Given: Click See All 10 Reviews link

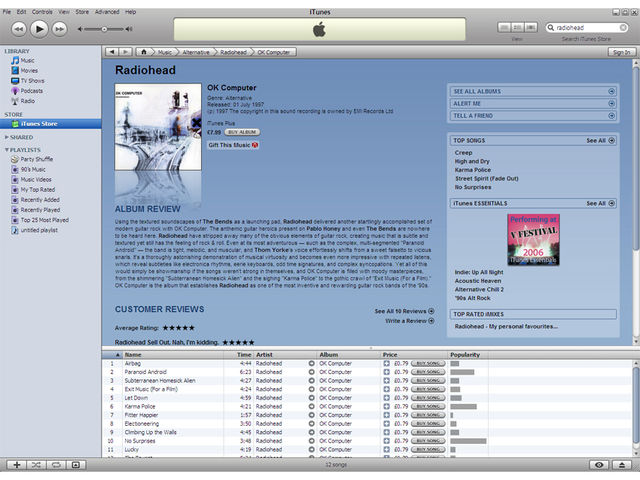Looking at the screenshot, I should coord(404,311).
